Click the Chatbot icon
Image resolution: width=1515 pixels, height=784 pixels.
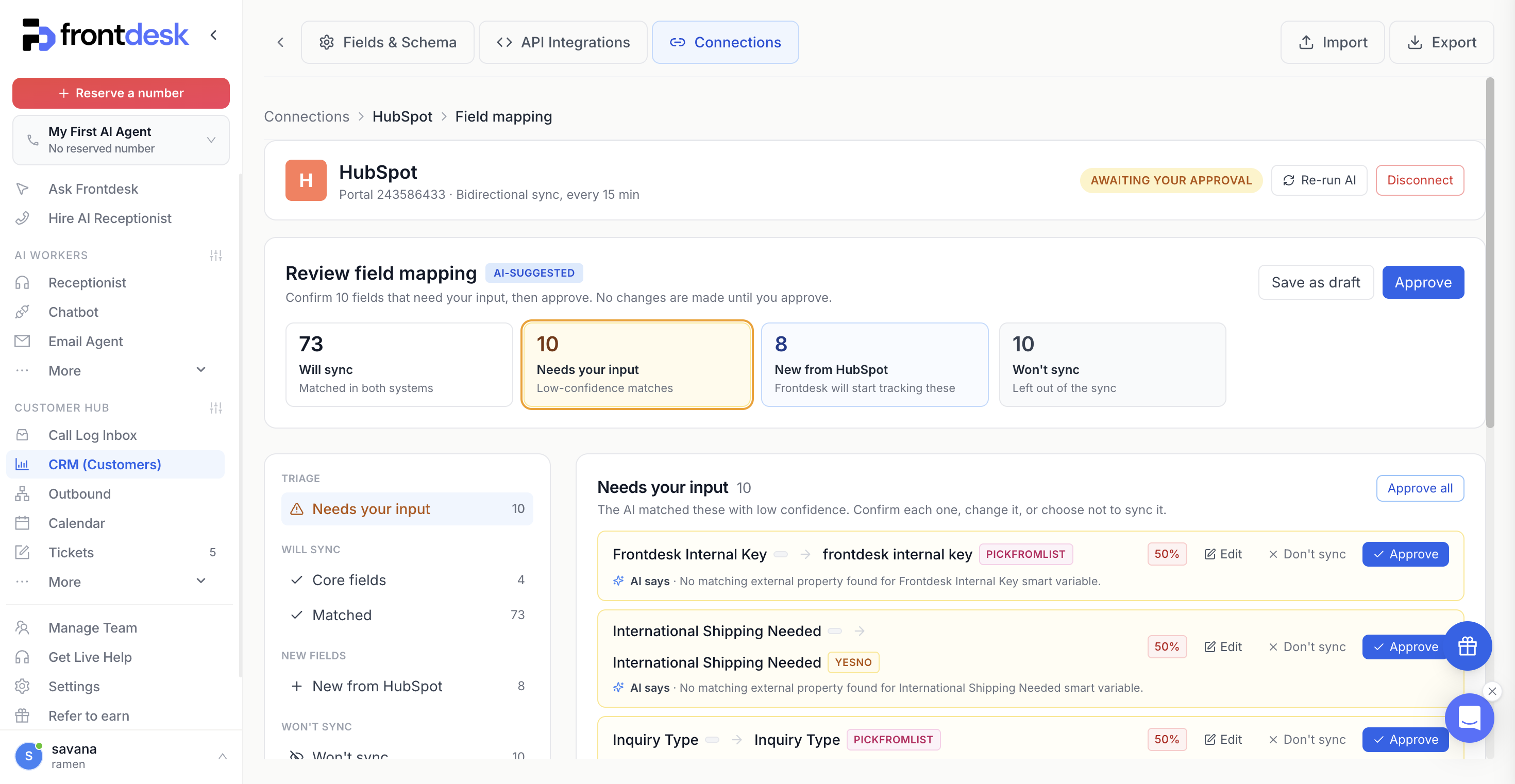(22, 312)
